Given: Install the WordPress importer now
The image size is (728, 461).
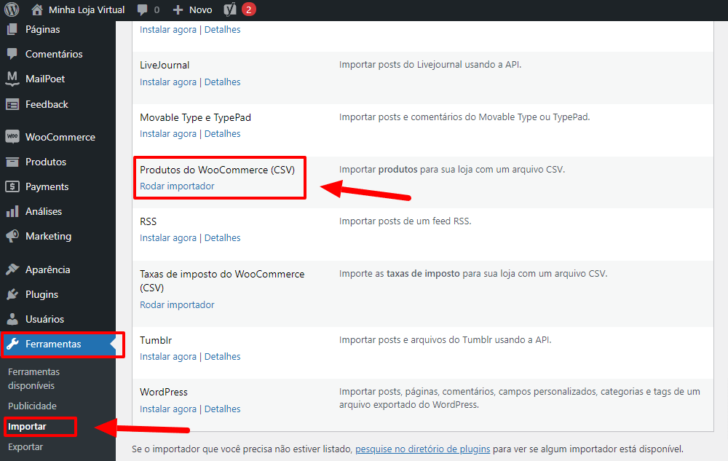Looking at the screenshot, I should click(x=168, y=409).
